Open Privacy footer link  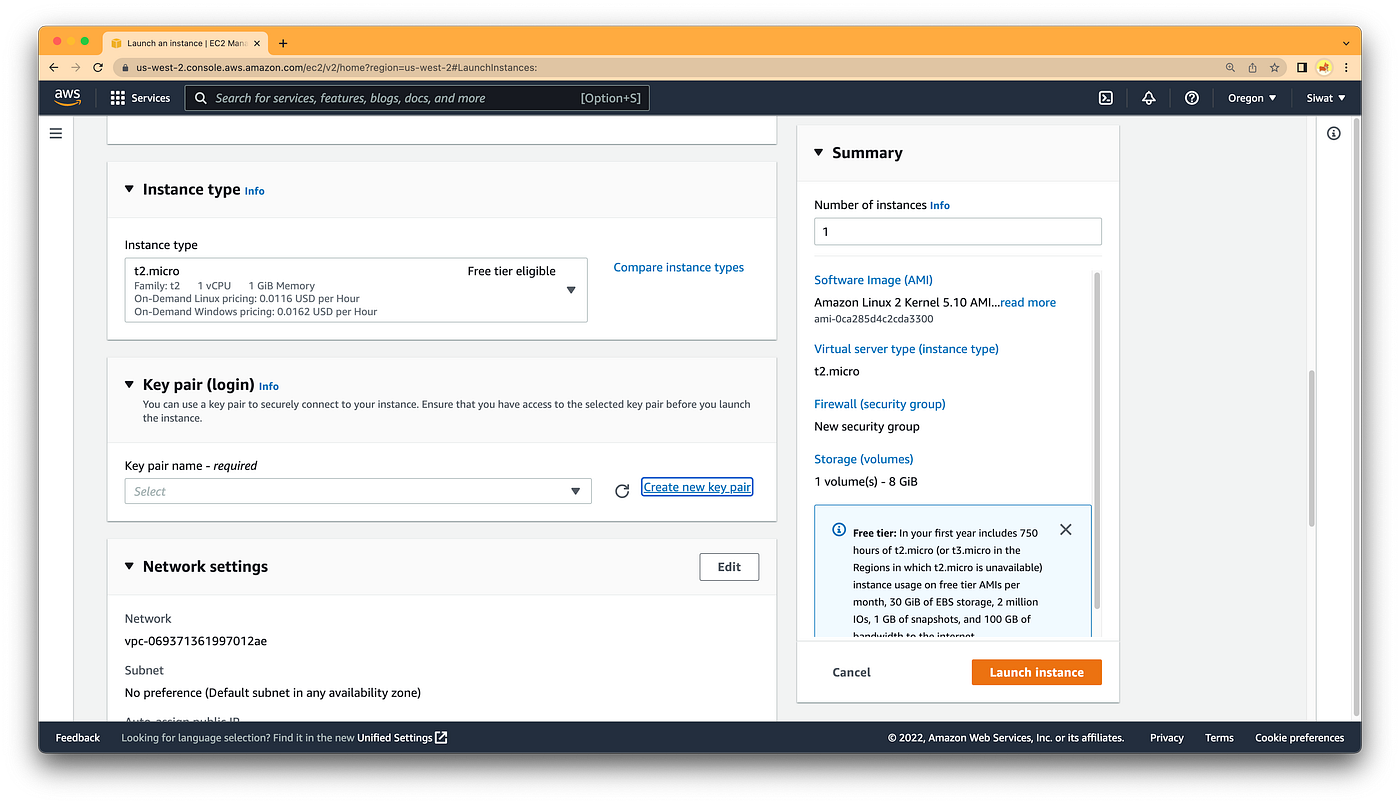point(1166,738)
